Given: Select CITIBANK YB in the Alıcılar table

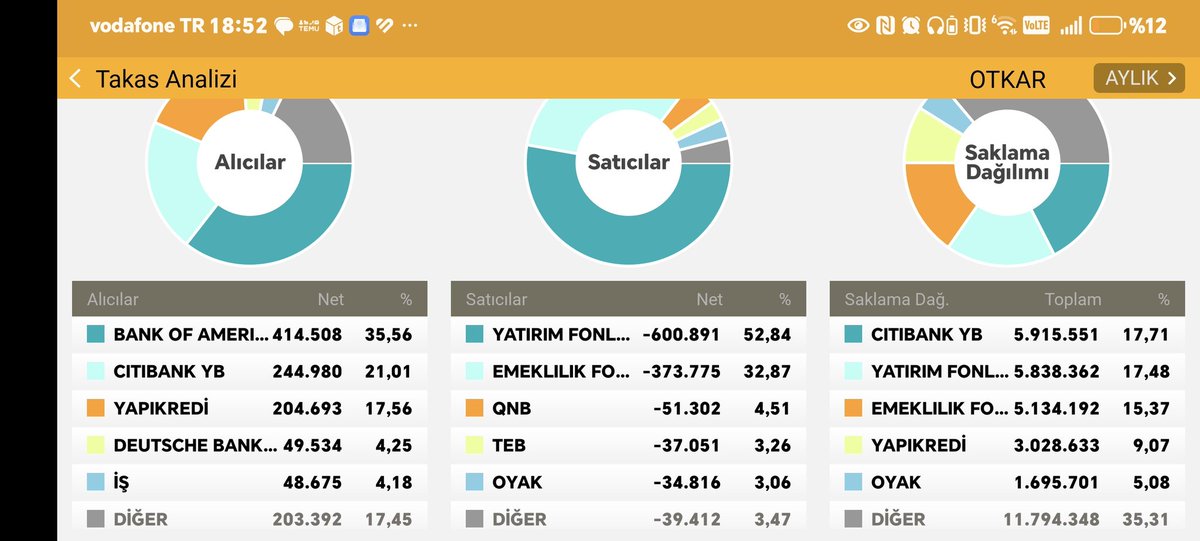Looking at the screenshot, I should (x=249, y=372).
